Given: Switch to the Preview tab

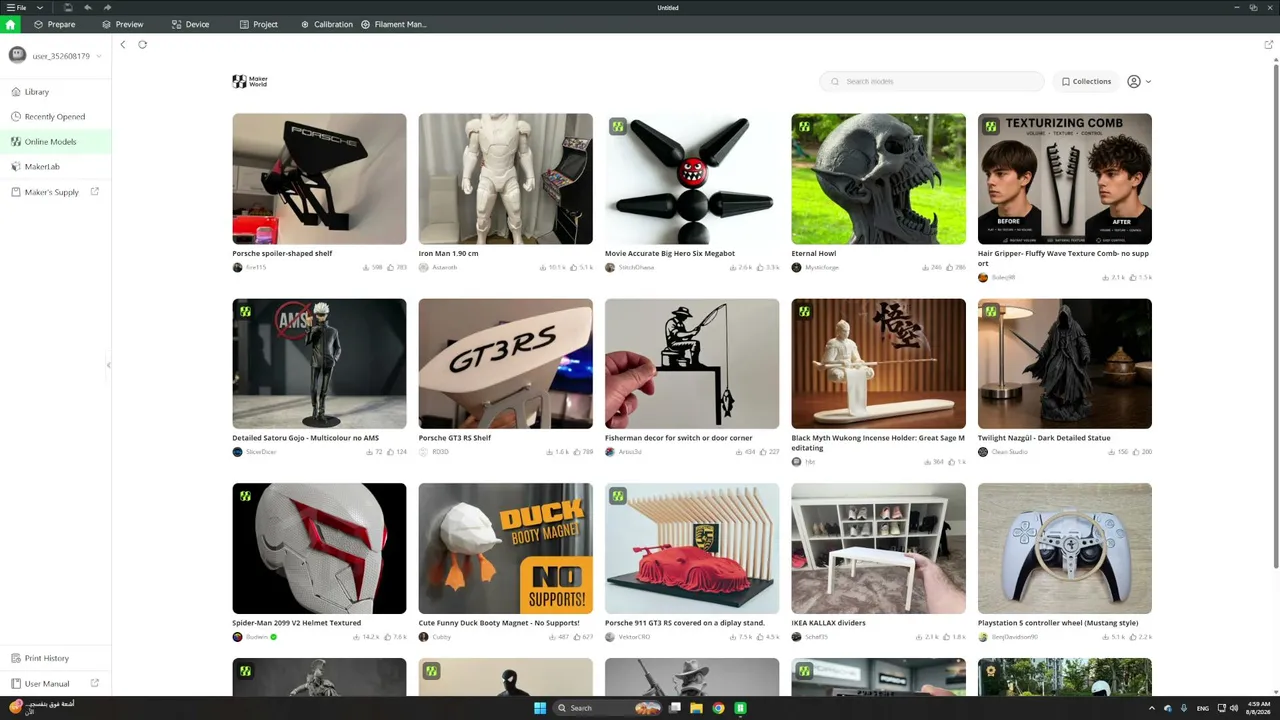Looking at the screenshot, I should (x=122, y=24).
